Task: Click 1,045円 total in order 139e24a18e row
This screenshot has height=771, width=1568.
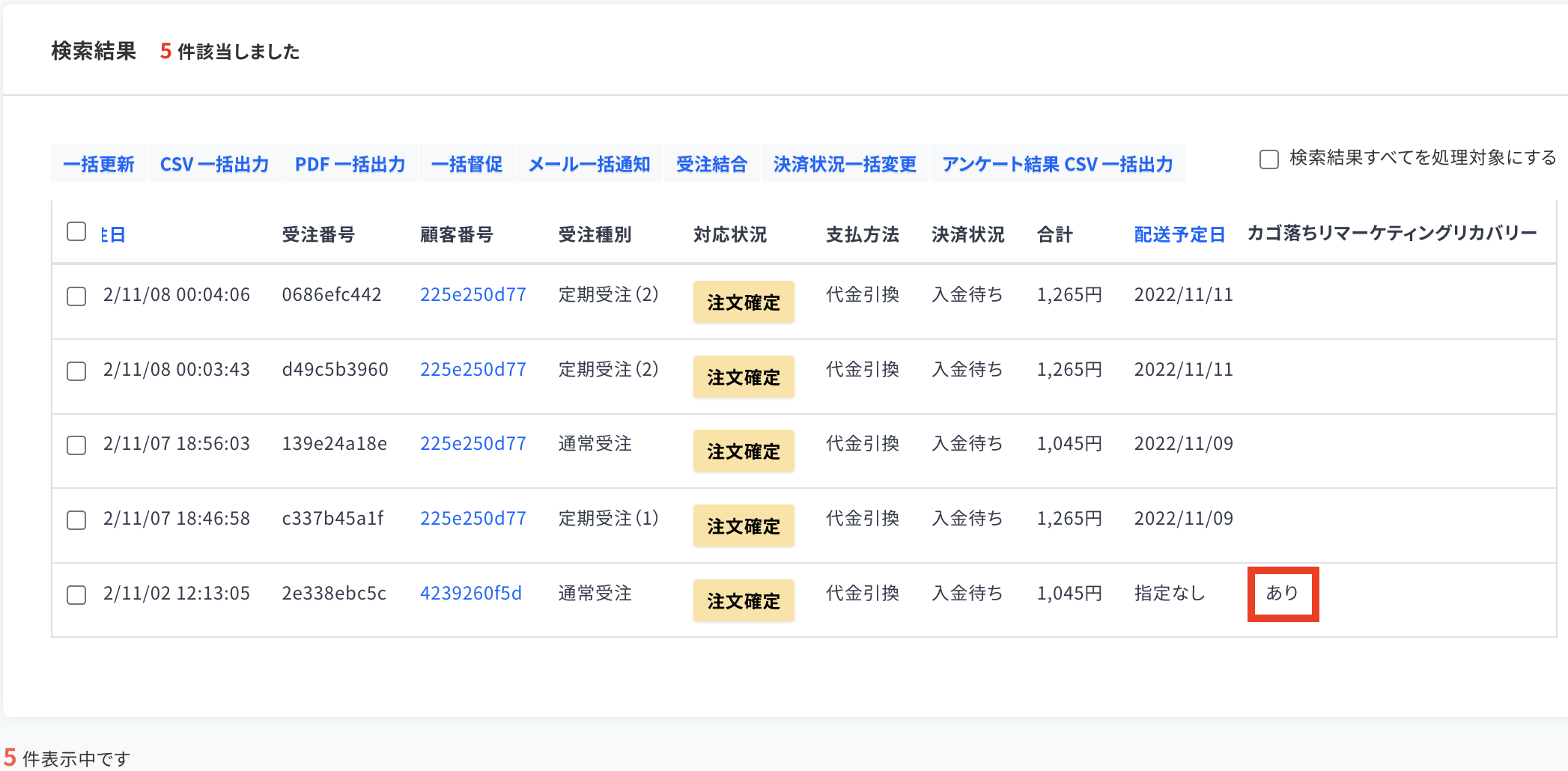Action: pyautogui.click(x=1069, y=443)
